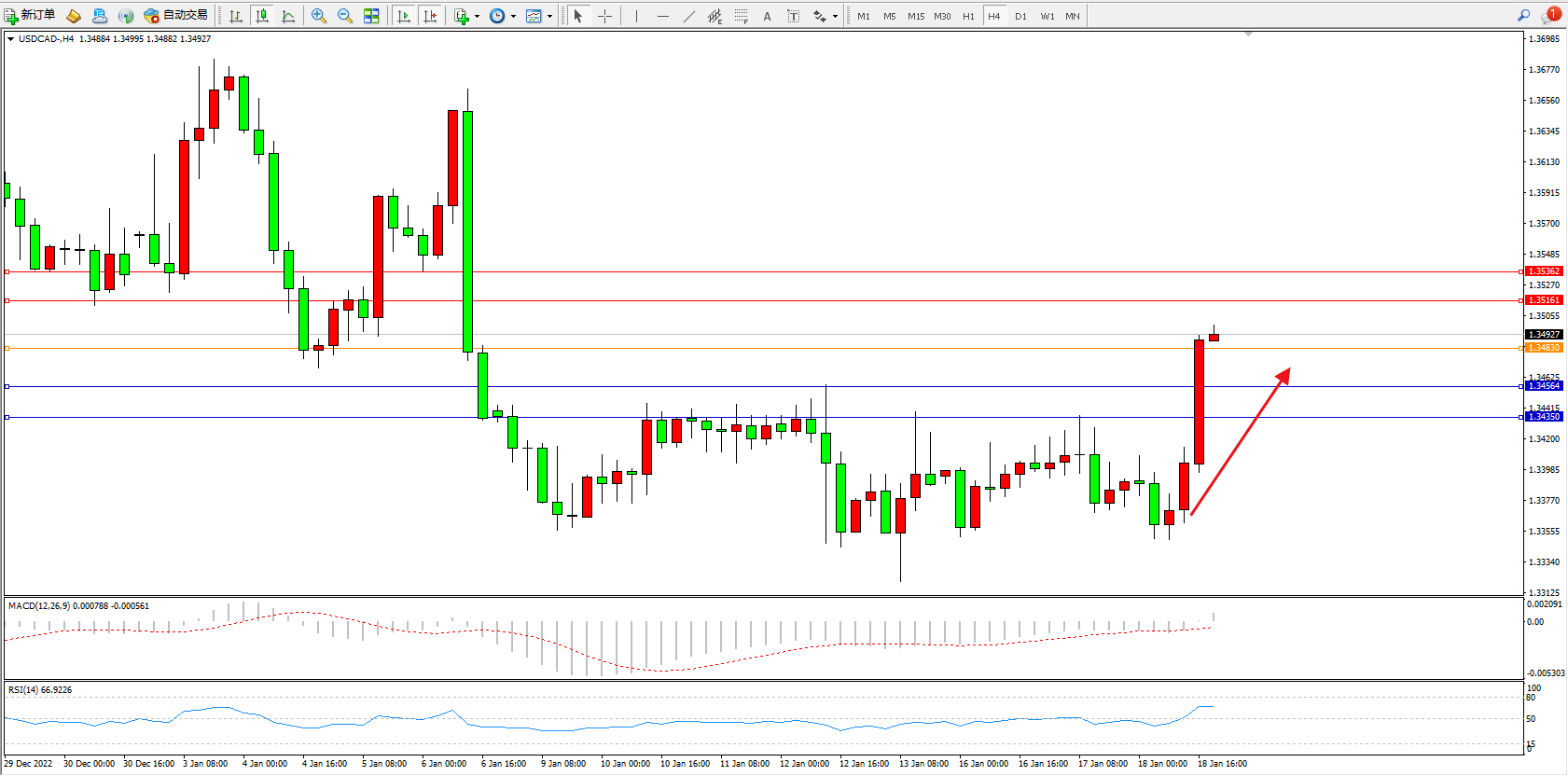
Task: Draw a vertical line tool
Action: [636, 16]
